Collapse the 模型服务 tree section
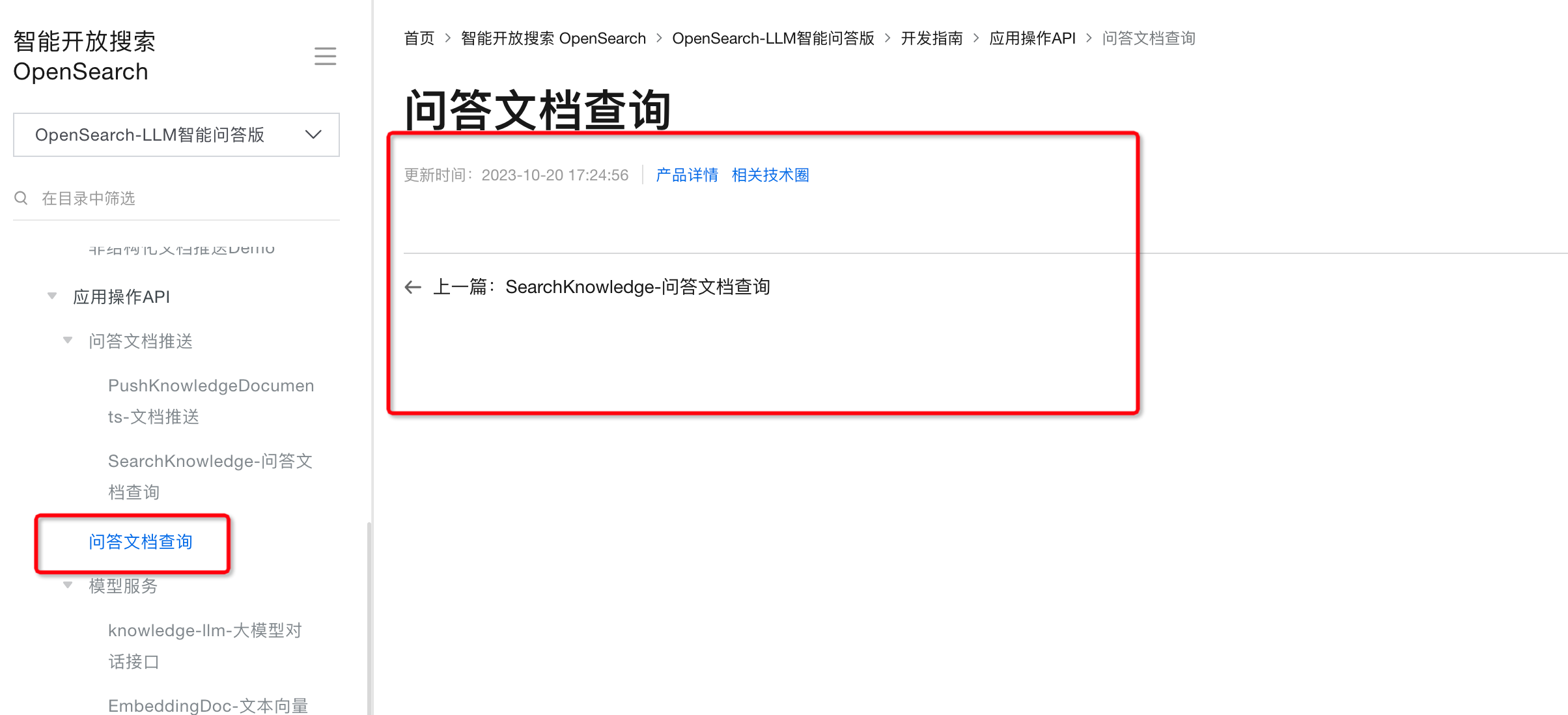This screenshot has width=1568, height=715. point(68,585)
